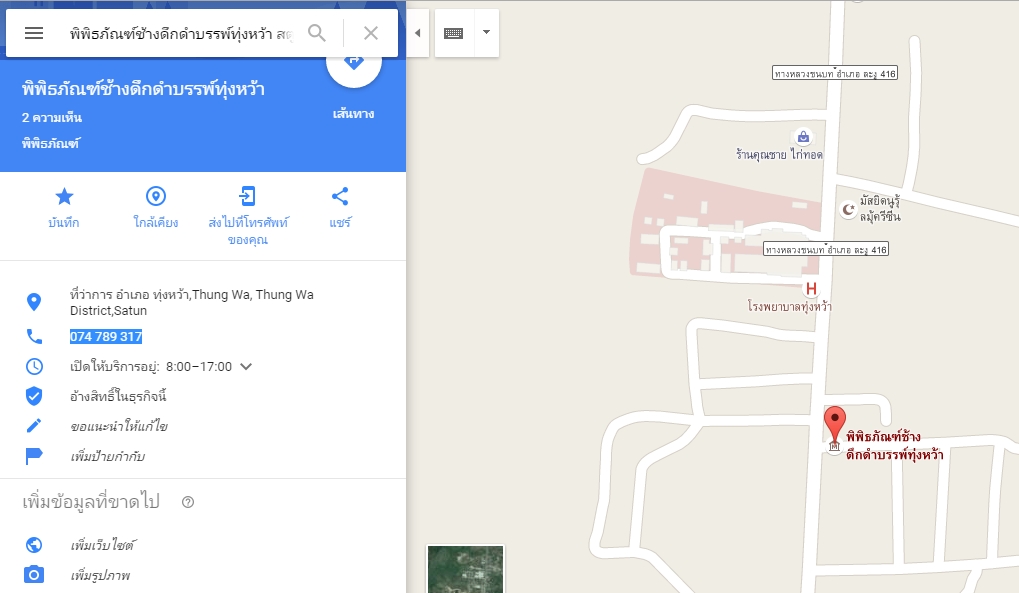The width and height of the screenshot is (1019, 593).
Task: Click the add photo camera item
Action: (100, 575)
